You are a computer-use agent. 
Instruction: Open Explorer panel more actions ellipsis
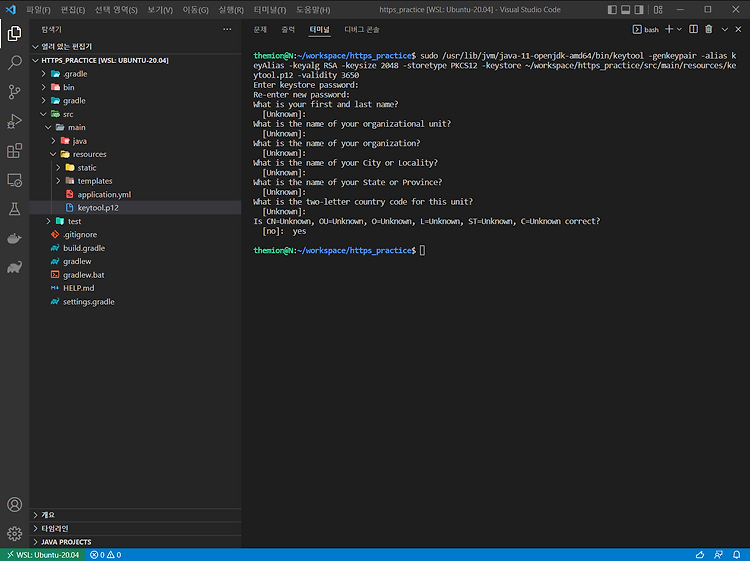pyautogui.click(x=227, y=30)
